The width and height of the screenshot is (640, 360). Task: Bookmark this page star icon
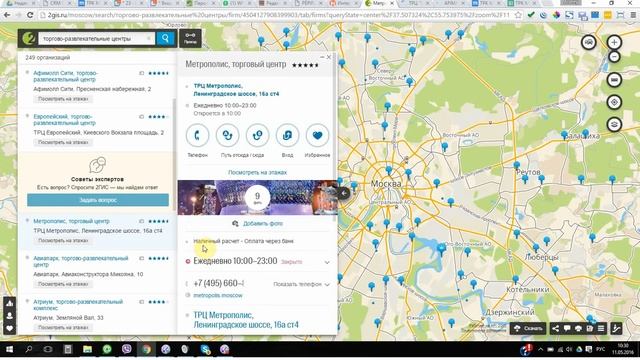click(x=518, y=15)
